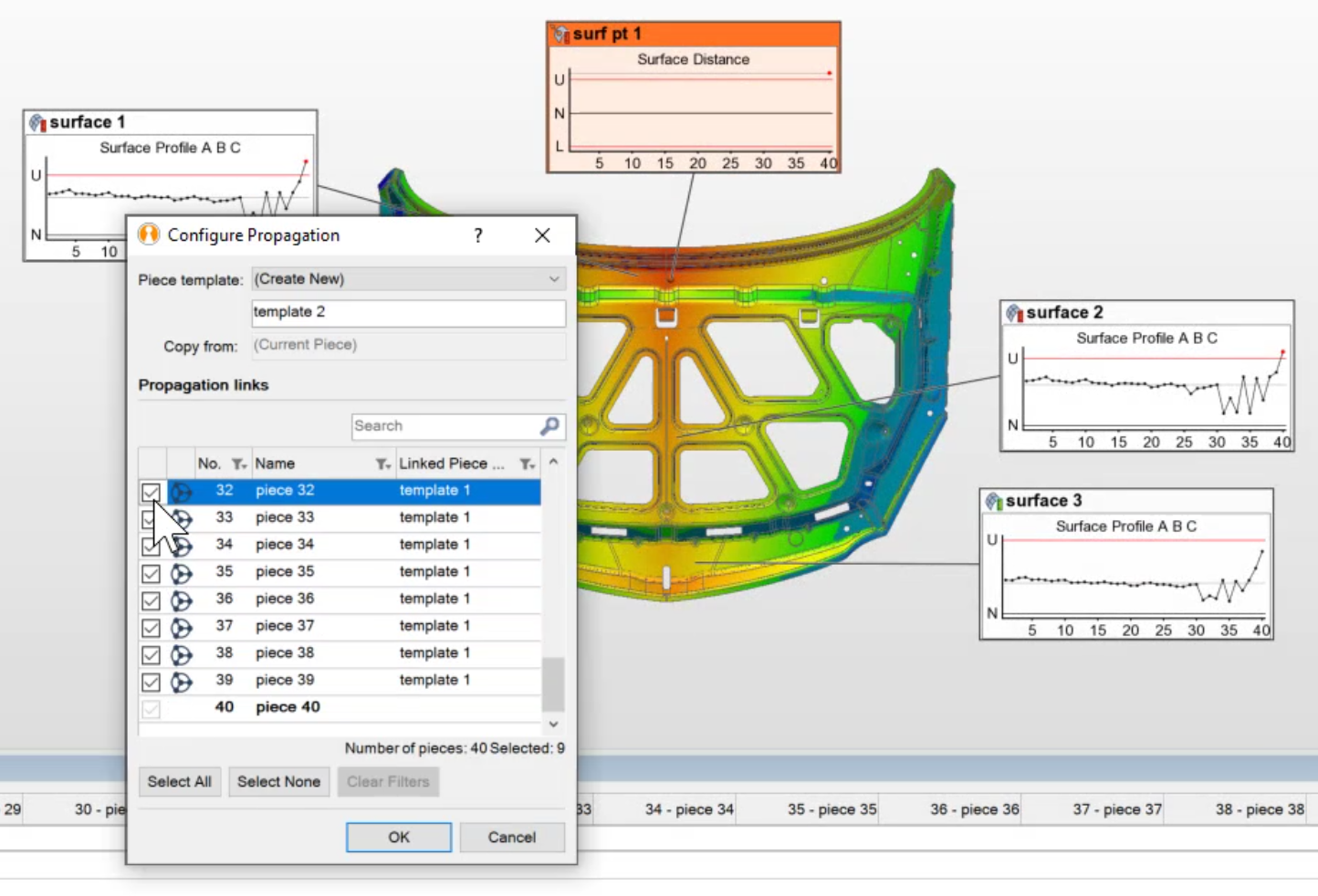Toggle the checkbox for piece 36
Image resolution: width=1318 pixels, height=896 pixels.
point(151,600)
